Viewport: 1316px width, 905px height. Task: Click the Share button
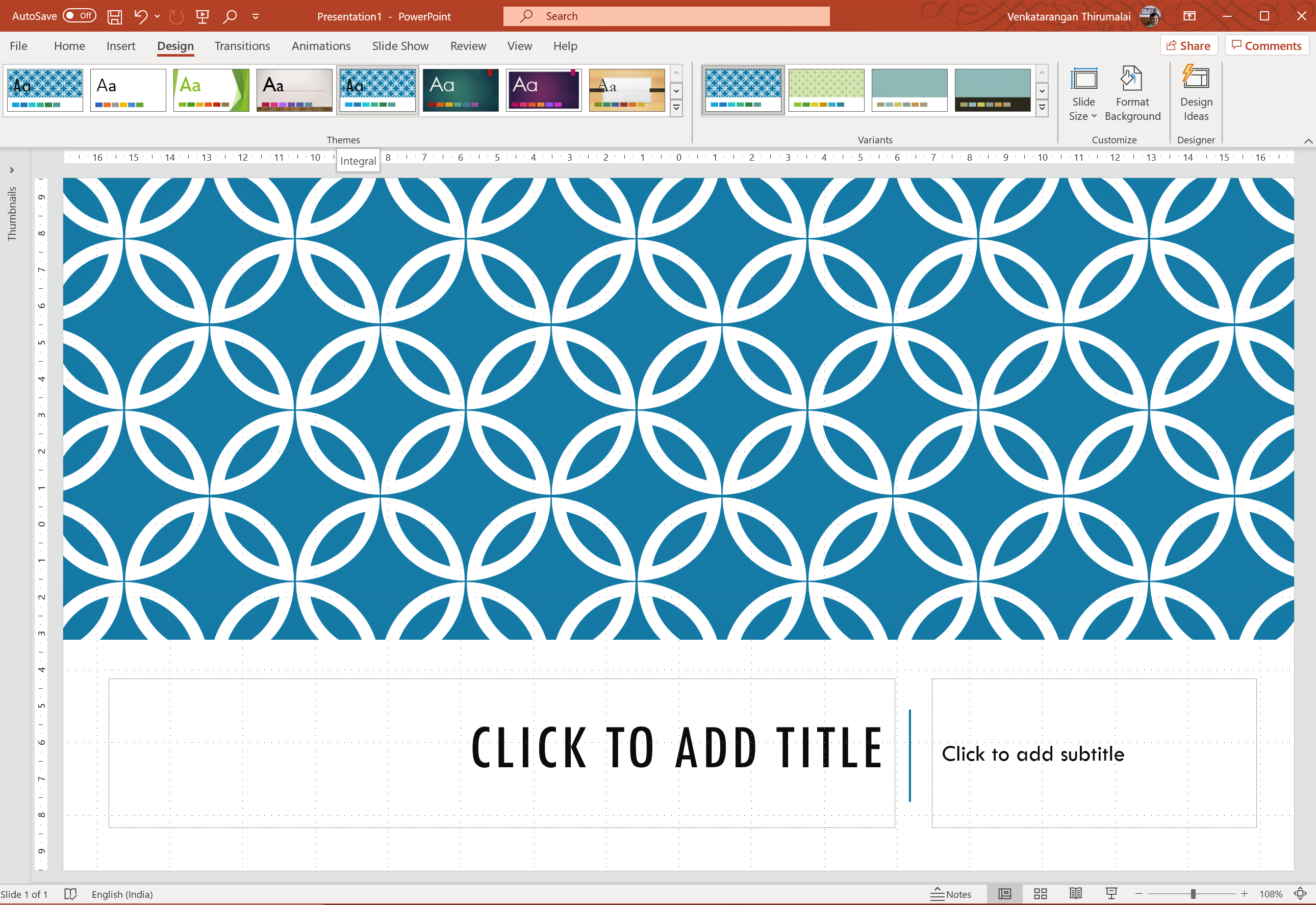tap(1188, 46)
